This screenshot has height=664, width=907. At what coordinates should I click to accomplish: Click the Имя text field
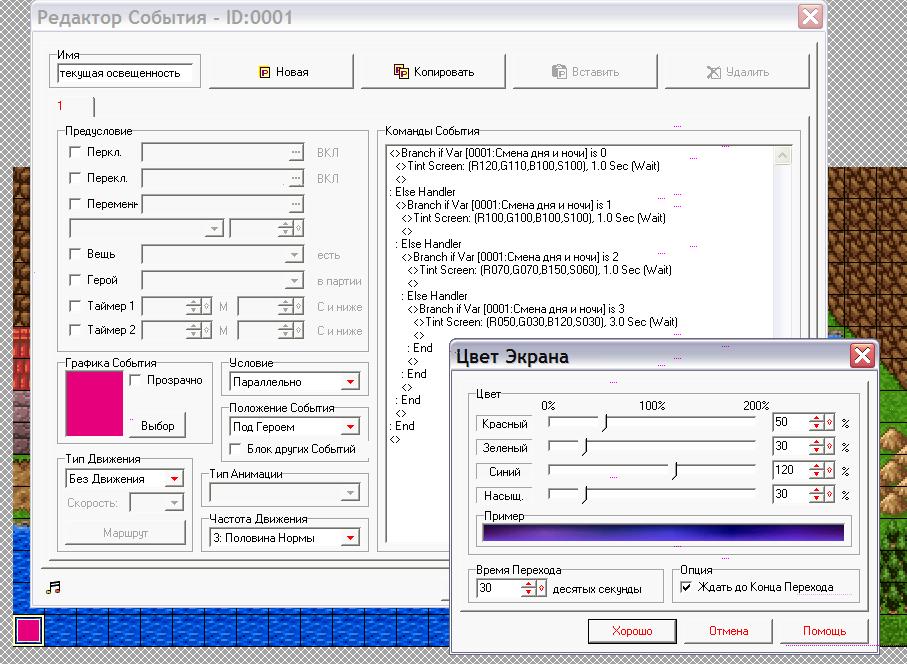(x=125, y=73)
